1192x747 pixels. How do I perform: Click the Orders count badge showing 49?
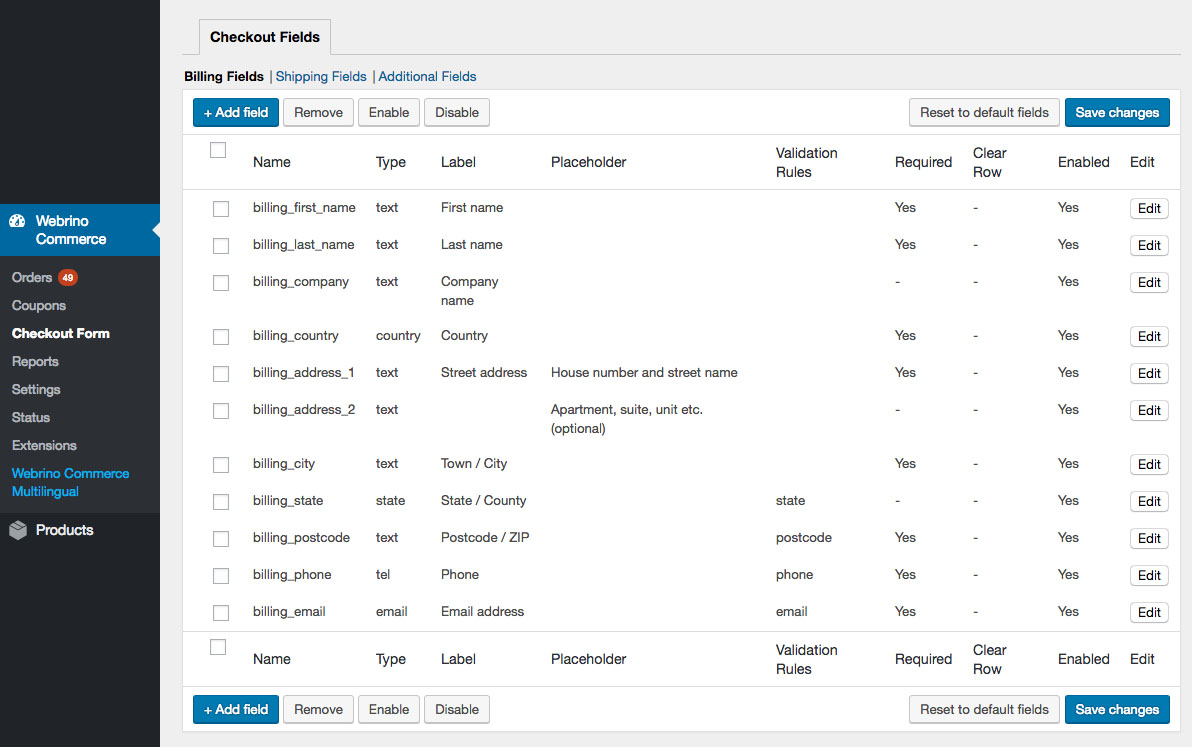point(67,277)
